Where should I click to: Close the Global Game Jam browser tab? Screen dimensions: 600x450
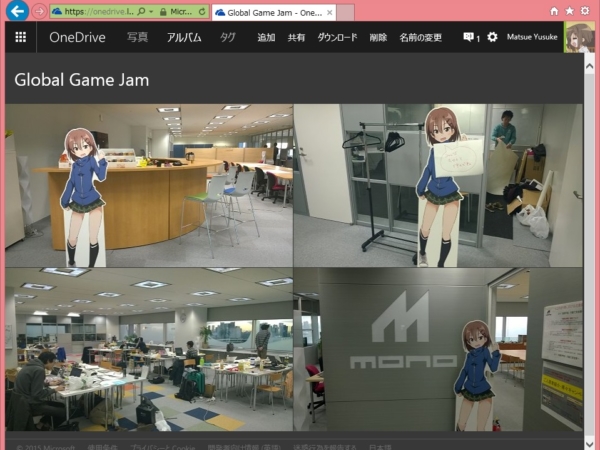pyautogui.click(x=329, y=13)
